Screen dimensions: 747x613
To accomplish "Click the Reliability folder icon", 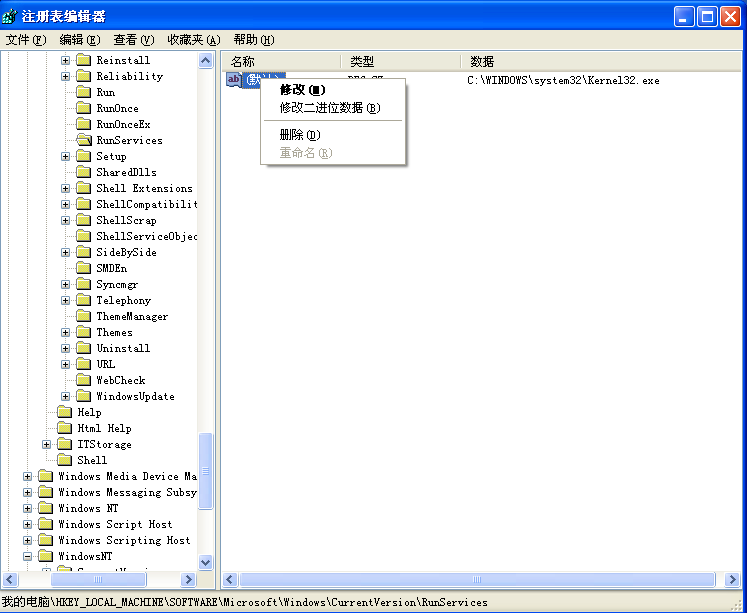I will (x=83, y=76).
